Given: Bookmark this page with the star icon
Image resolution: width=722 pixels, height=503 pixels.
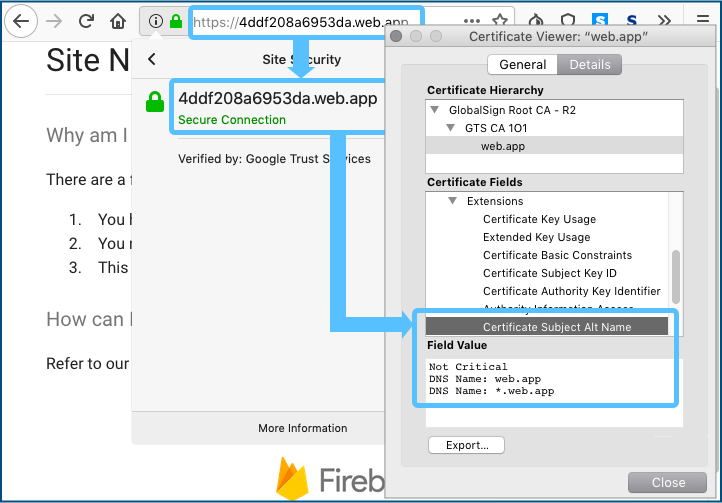Looking at the screenshot, I should click(500, 20).
